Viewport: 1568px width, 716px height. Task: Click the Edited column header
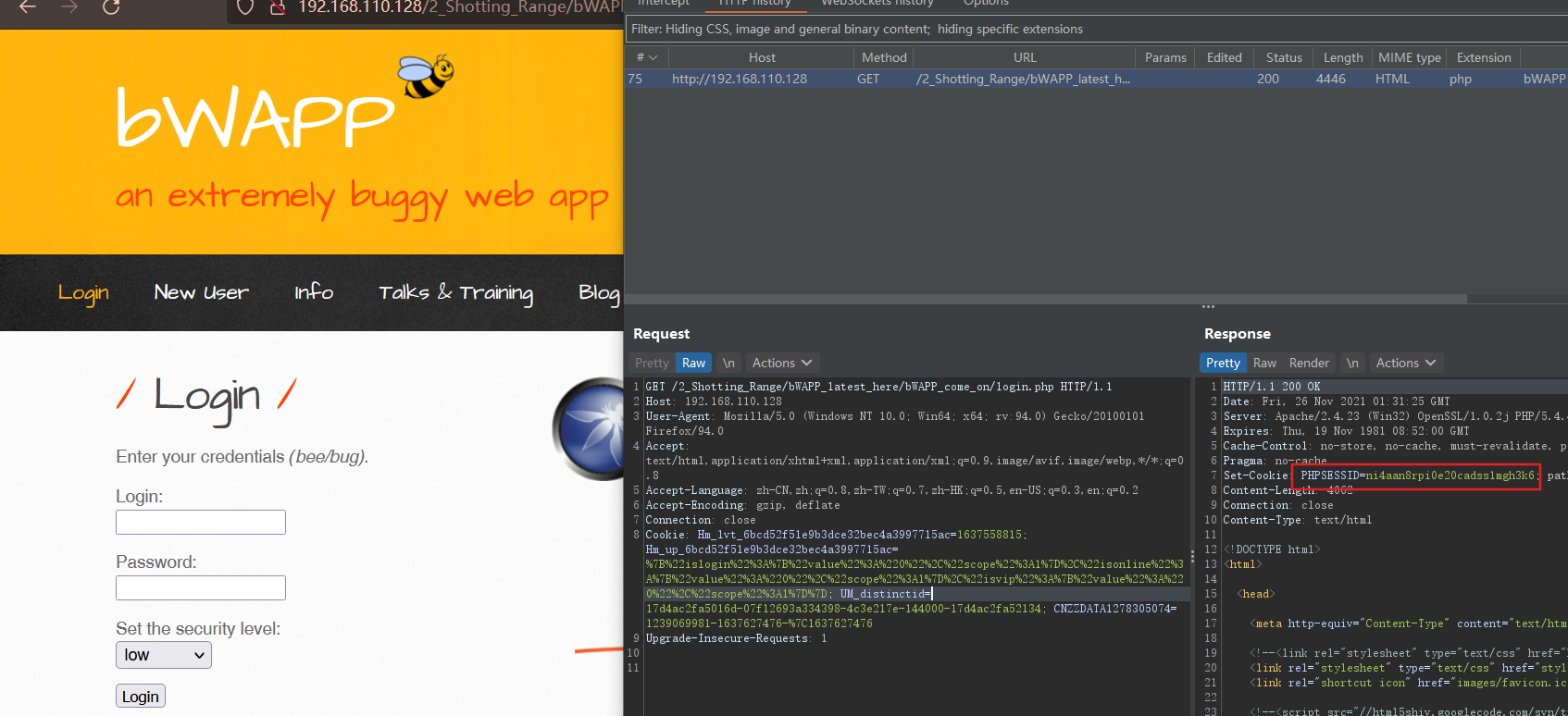pos(1224,57)
